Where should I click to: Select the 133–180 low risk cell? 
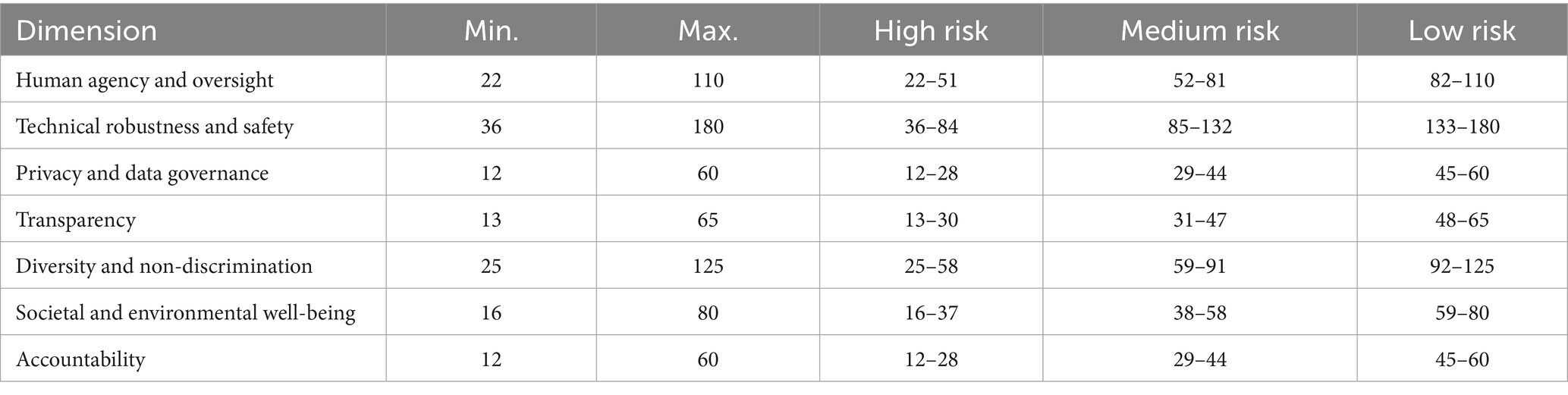[1462, 126]
